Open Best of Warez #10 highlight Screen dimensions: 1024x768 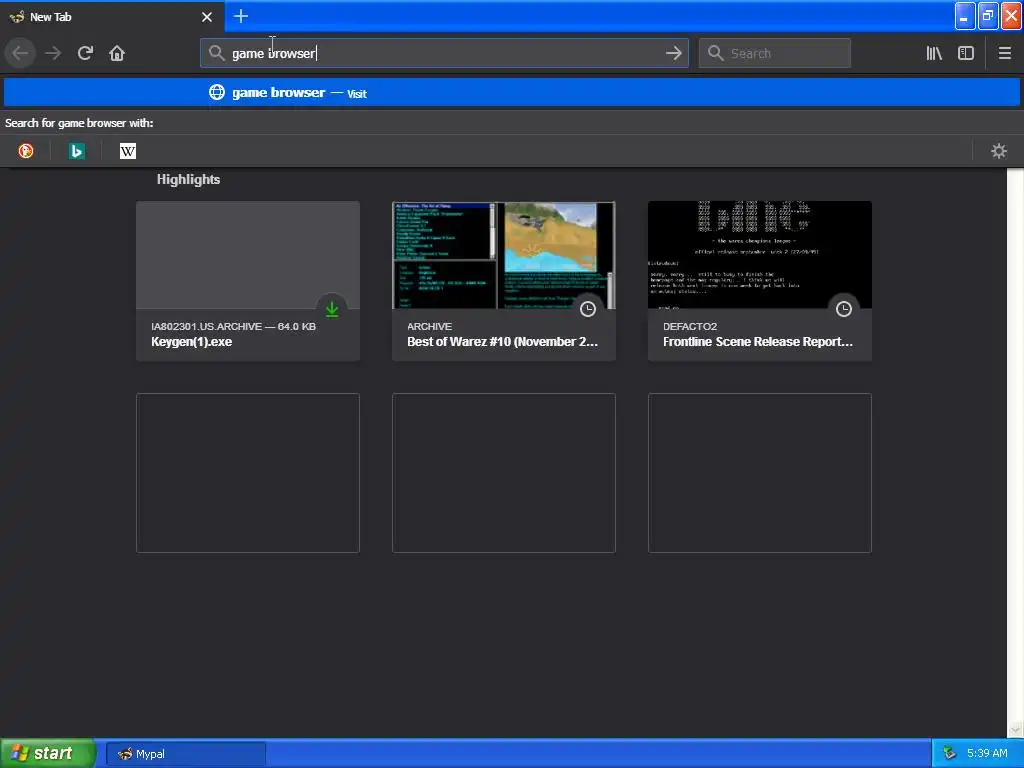504,281
